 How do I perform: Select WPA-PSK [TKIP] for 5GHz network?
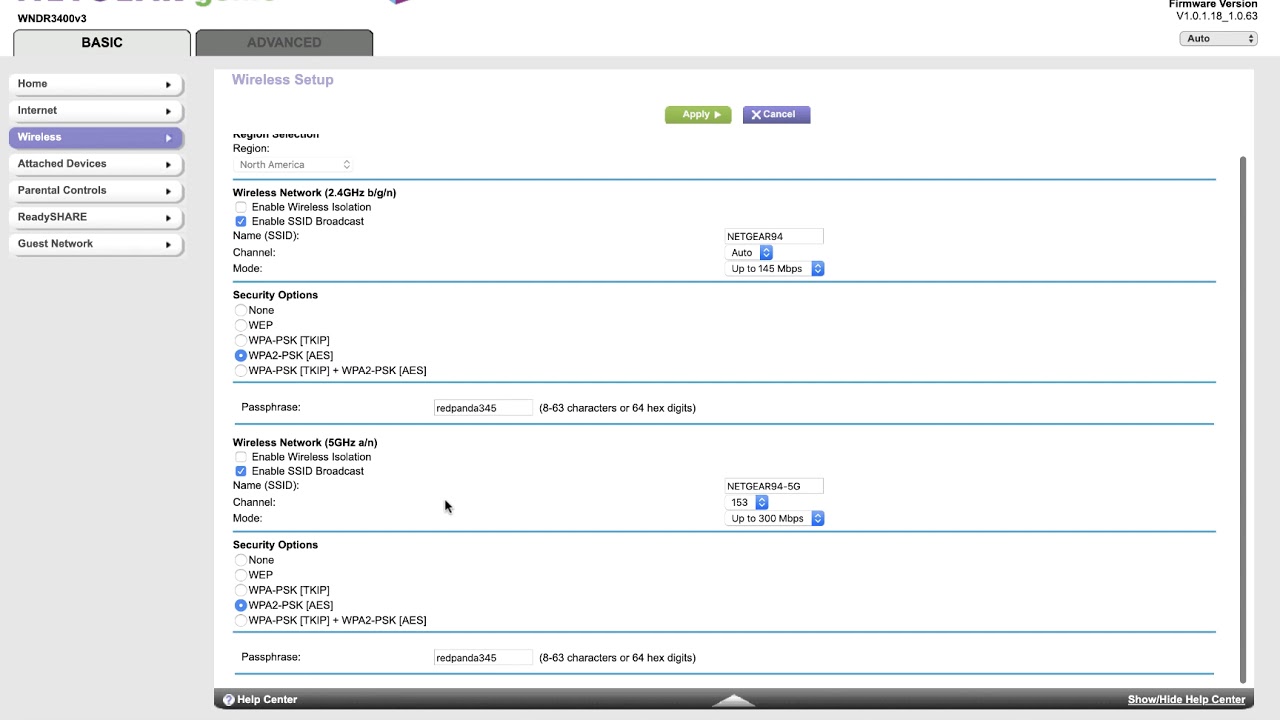tap(241, 590)
